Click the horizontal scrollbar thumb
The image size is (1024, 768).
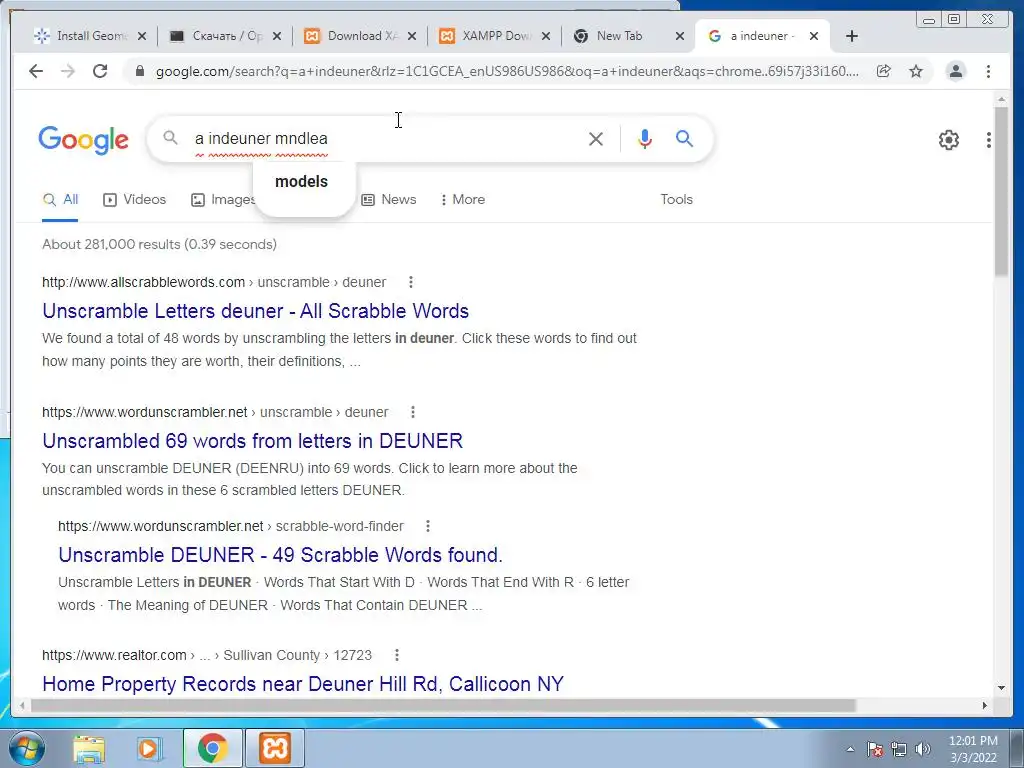tap(443, 705)
